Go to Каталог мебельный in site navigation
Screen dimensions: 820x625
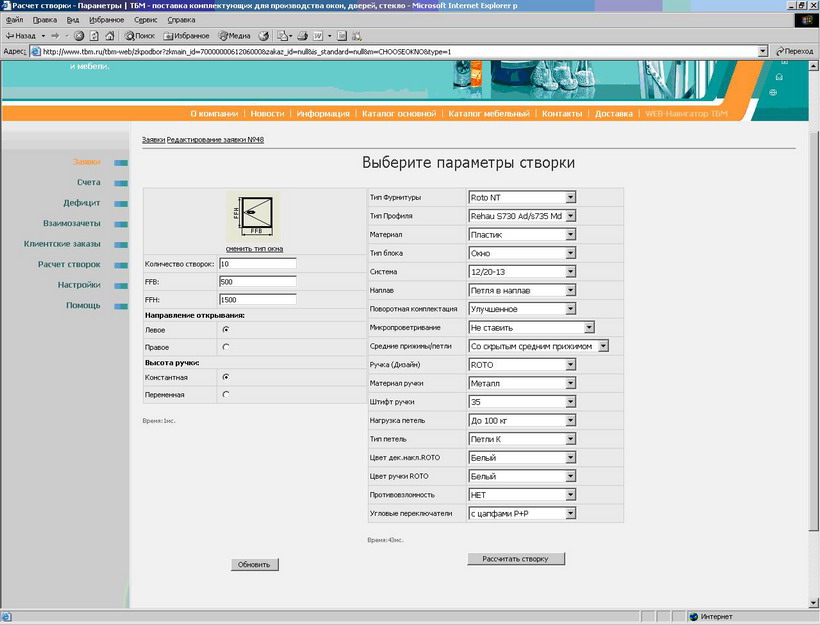coord(488,114)
